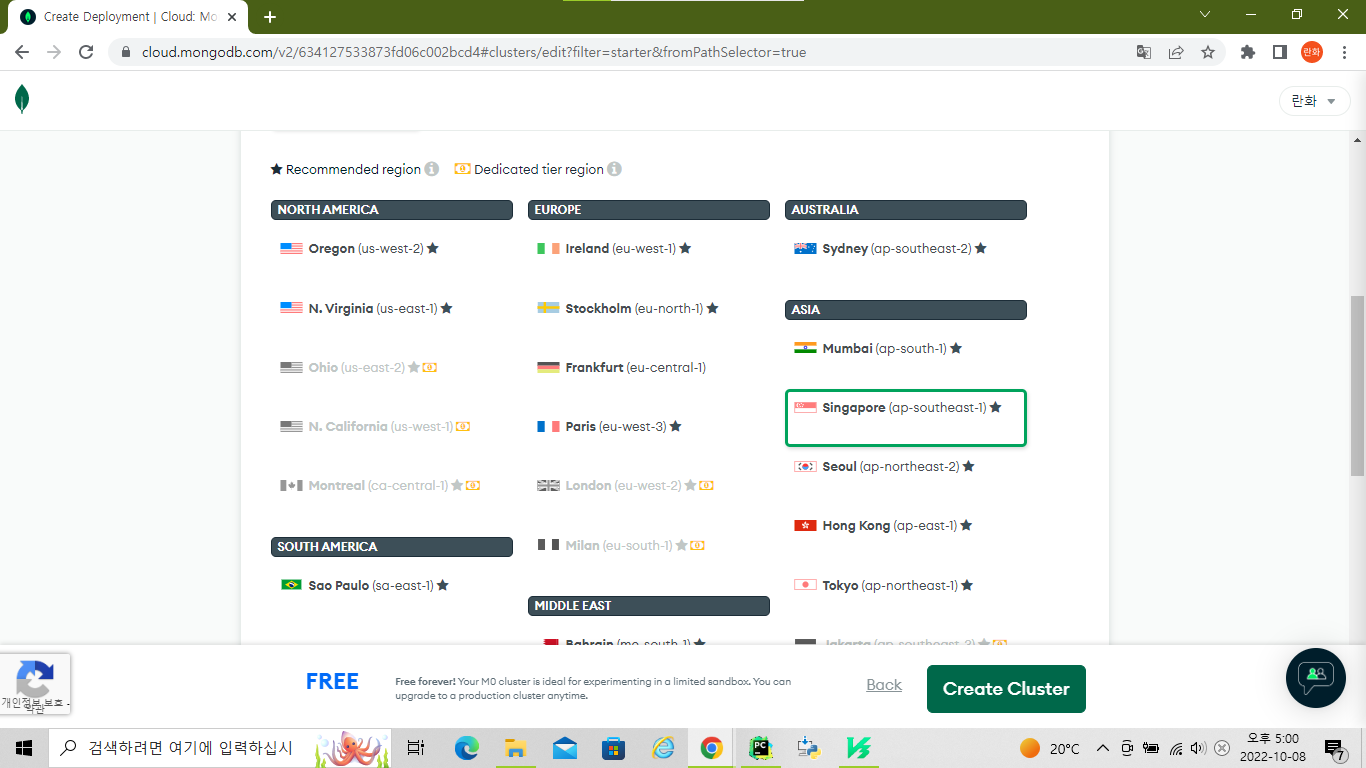
Task: Click the FREE plan label
Action: click(x=332, y=682)
